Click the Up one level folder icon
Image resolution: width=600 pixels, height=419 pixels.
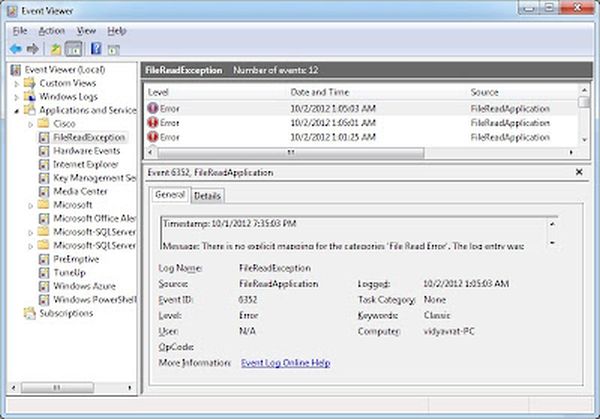coord(56,49)
